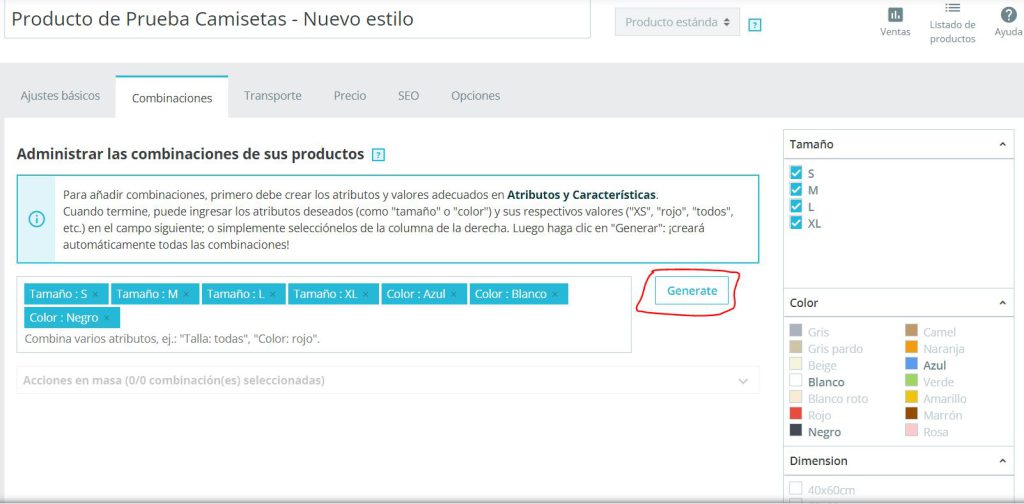The image size is (1024, 504).
Task: Switch to the Precio tab
Action: pos(350,96)
